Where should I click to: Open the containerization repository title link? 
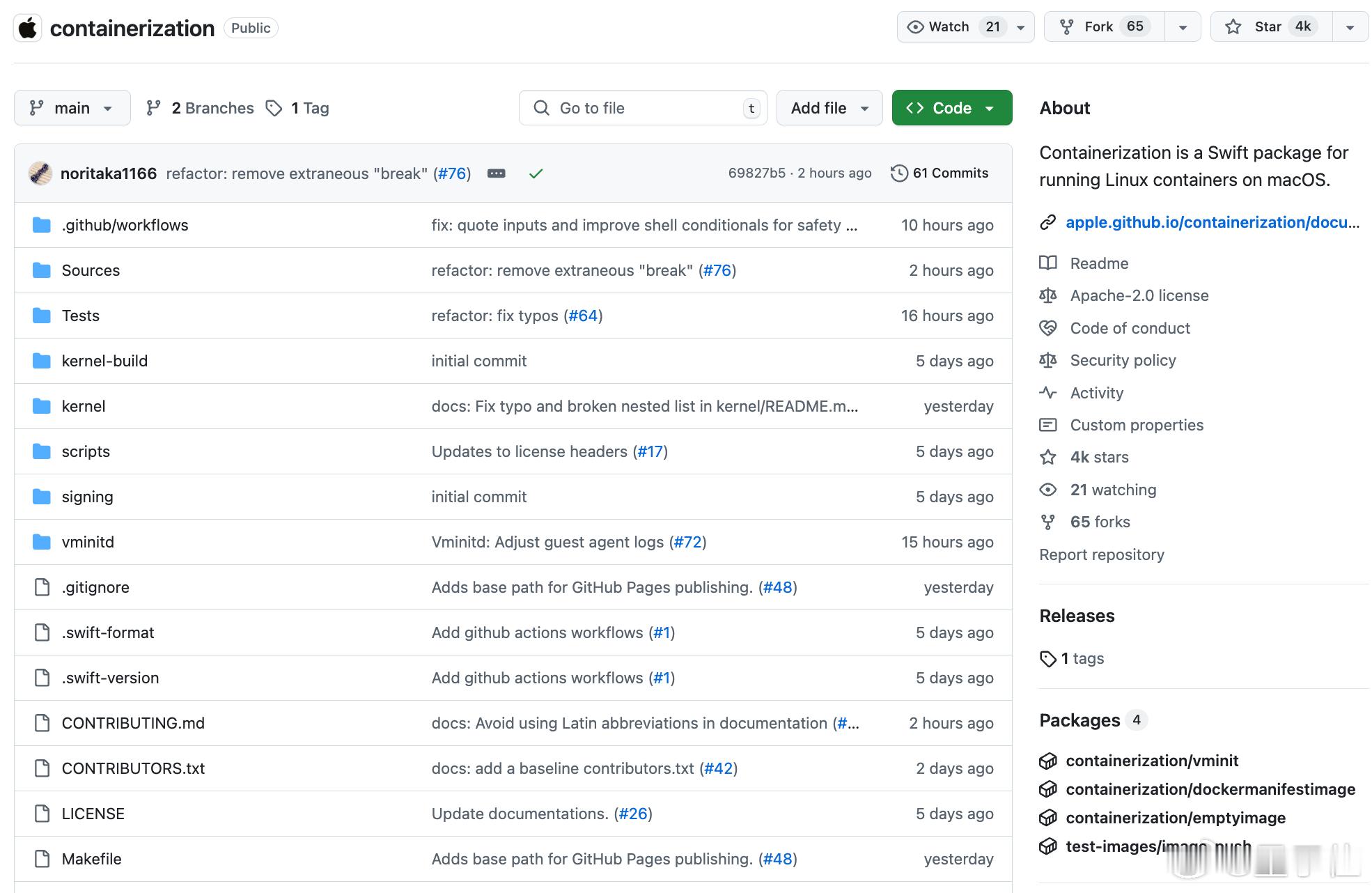click(x=132, y=28)
